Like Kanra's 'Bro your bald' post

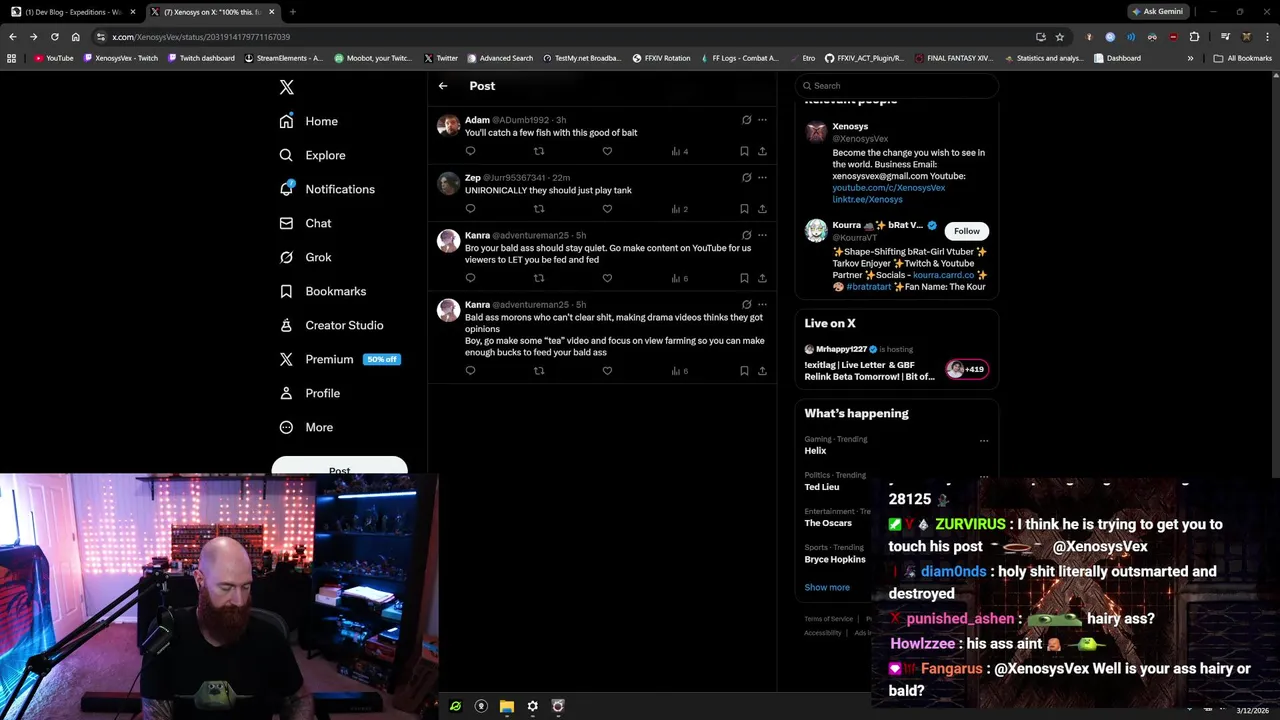[607, 278]
